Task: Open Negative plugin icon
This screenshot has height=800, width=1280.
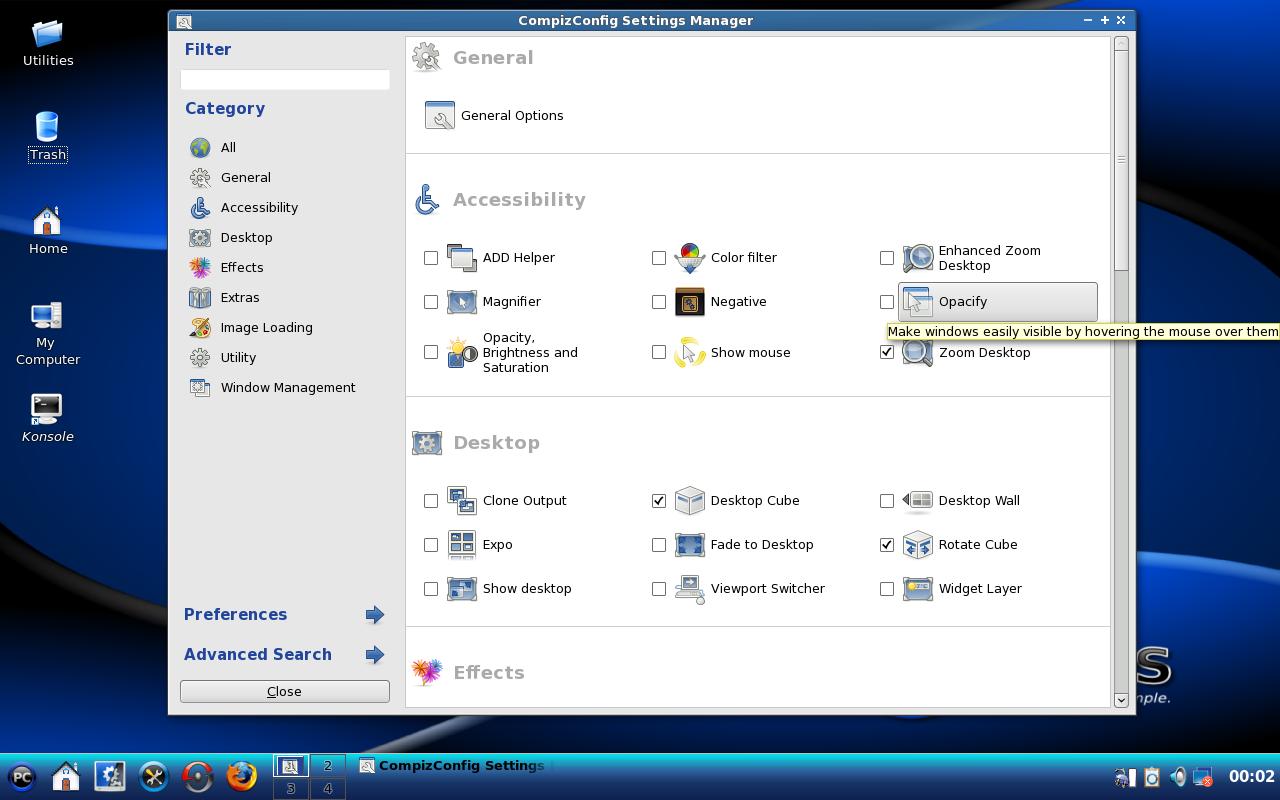Action: (690, 301)
